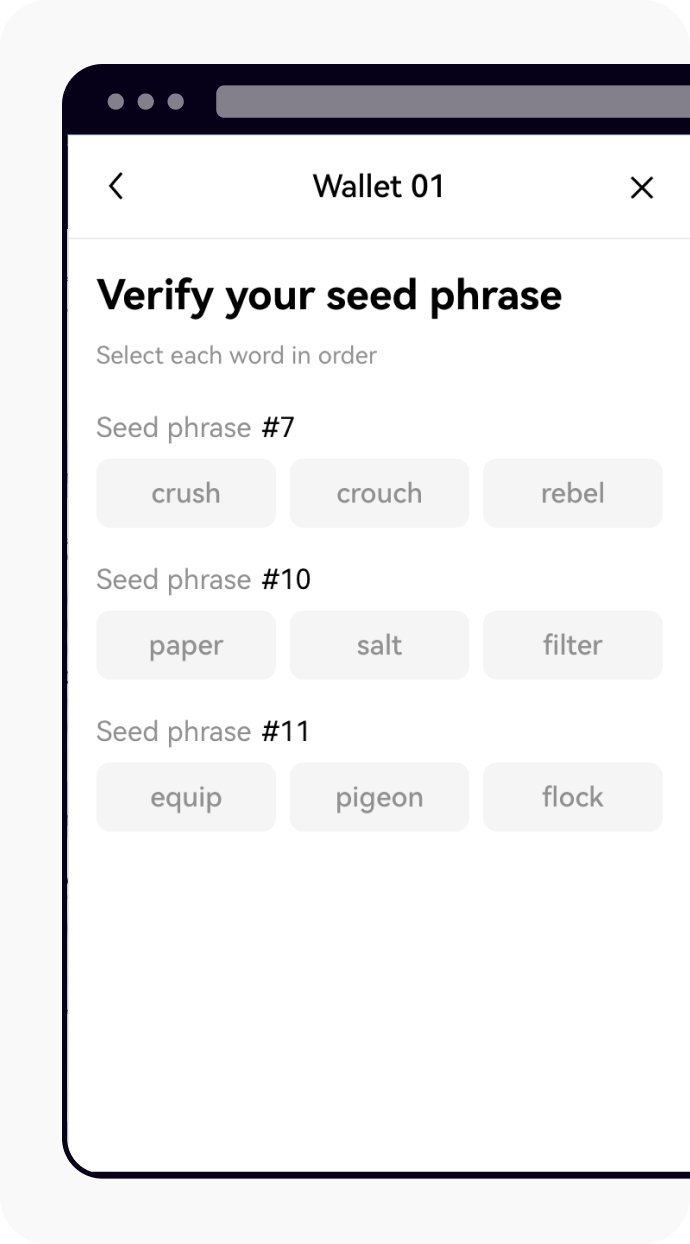This screenshot has height=1244, width=690.
Task: Click the 'Seed phrase #10' label
Action: pos(203,580)
